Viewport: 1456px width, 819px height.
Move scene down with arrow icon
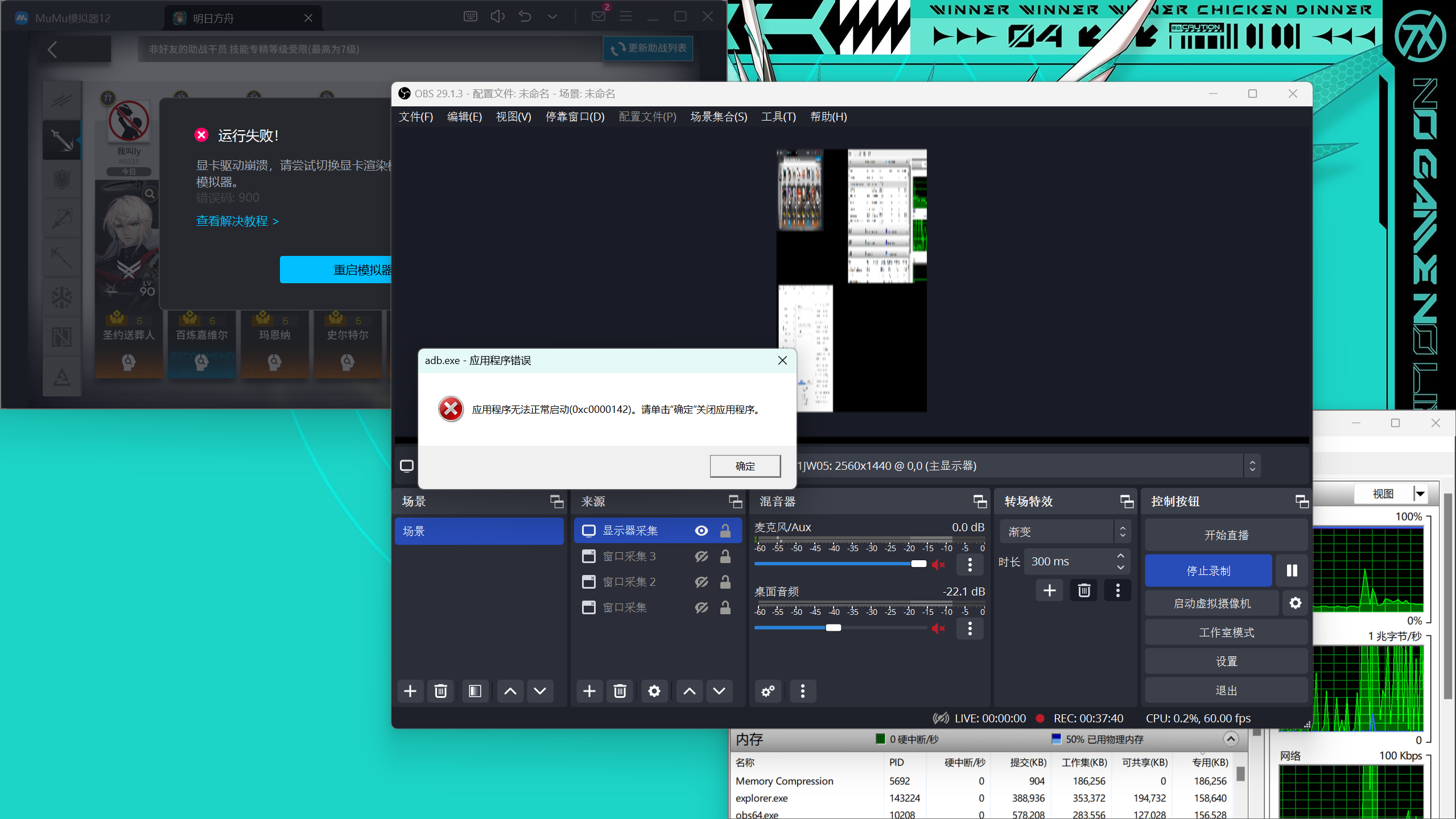click(x=540, y=691)
